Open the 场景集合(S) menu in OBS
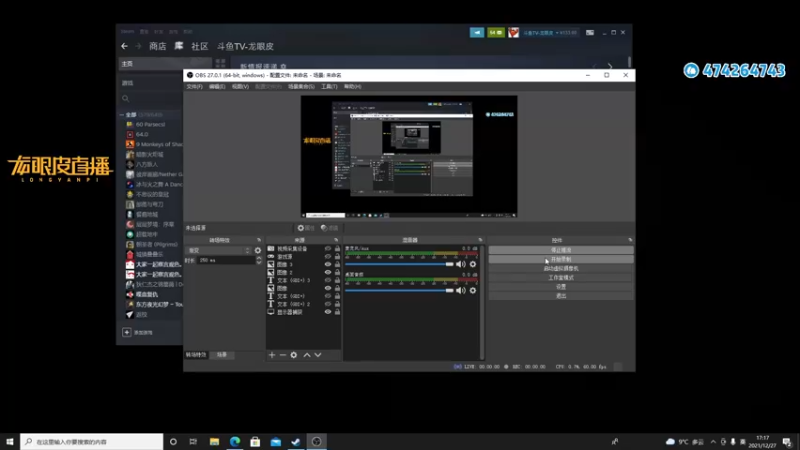Image resolution: width=800 pixels, height=450 pixels. [x=302, y=87]
